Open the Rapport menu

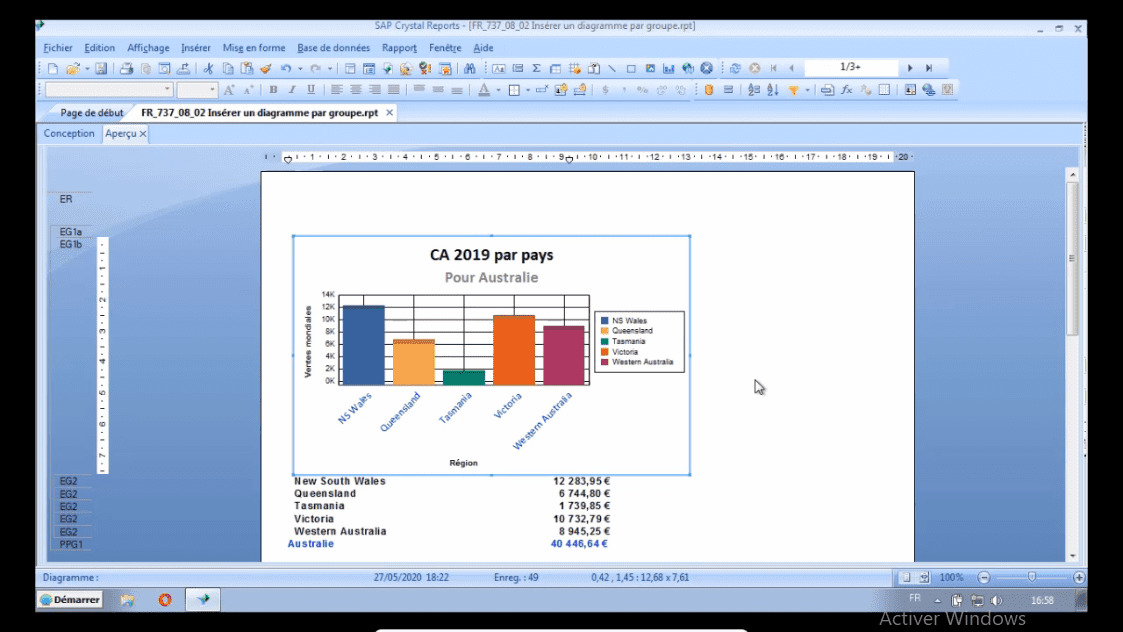pyautogui.click(x=399, y=48)
